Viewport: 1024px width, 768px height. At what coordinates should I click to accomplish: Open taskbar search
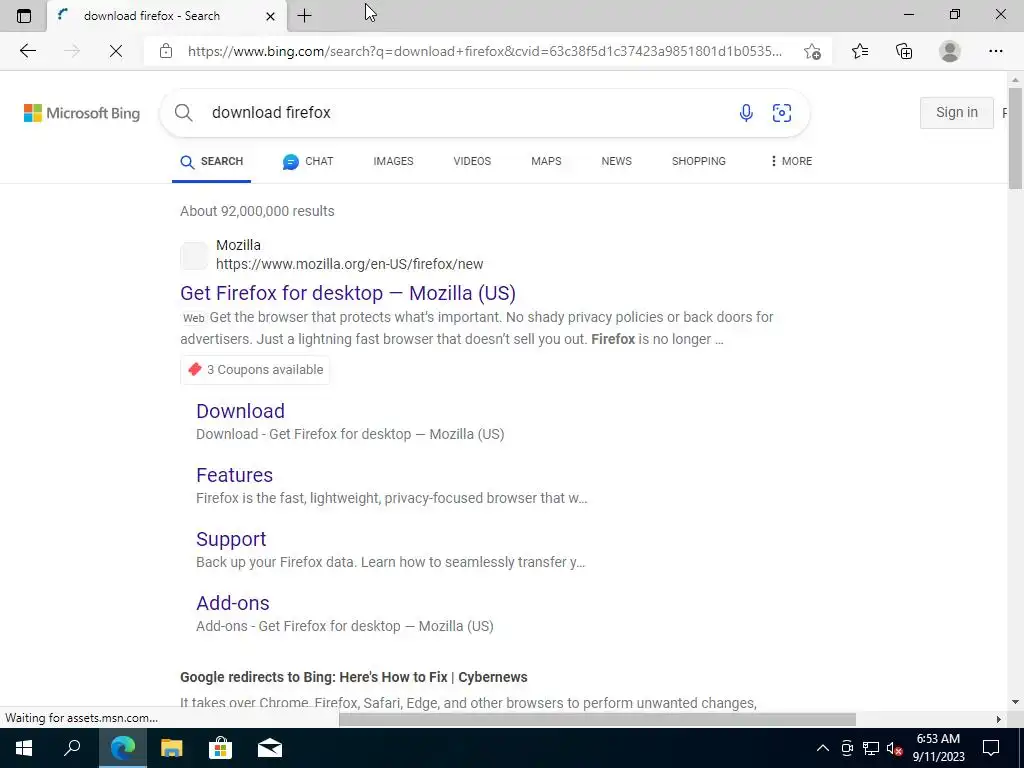(x=72, y=748)
